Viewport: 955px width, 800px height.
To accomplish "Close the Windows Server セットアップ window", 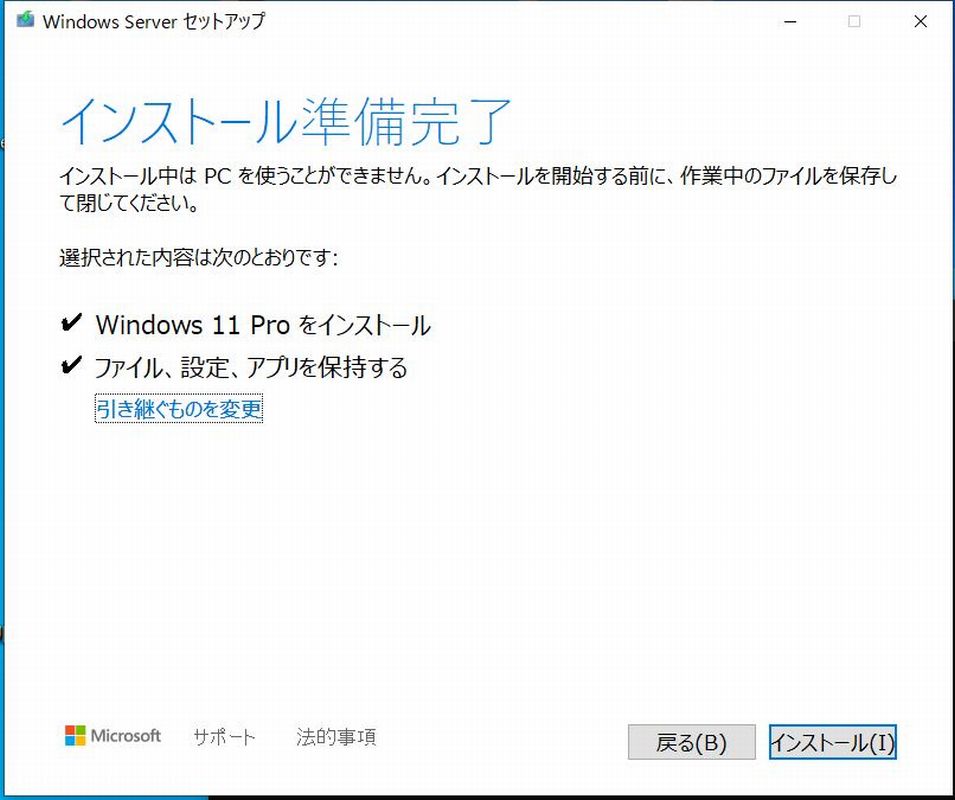I will point(920,22).
